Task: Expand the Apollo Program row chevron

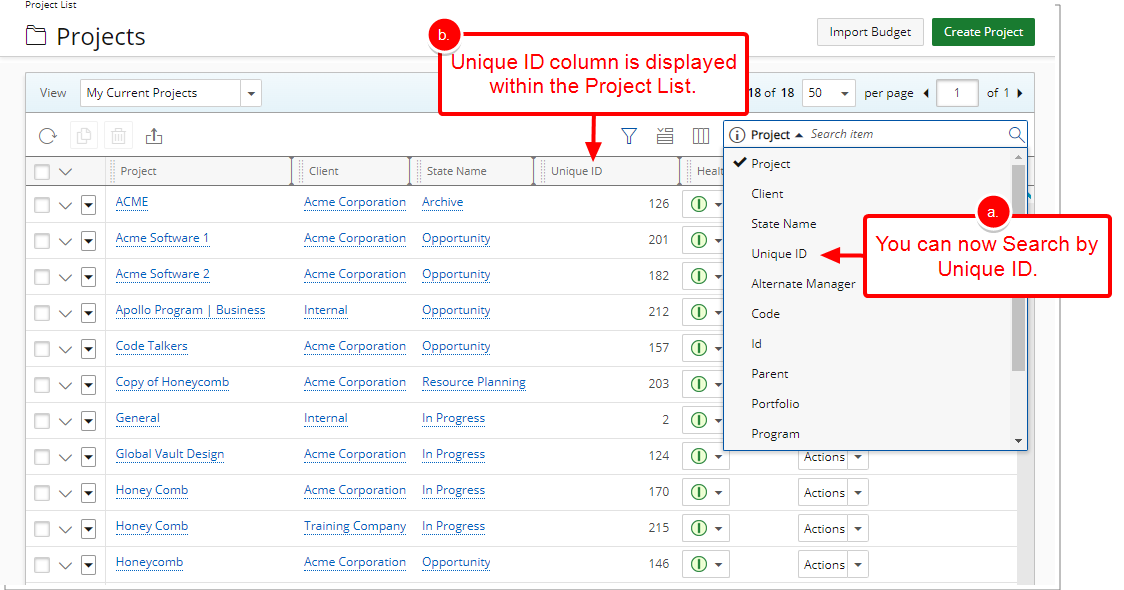Action: (x=65, y=313)
